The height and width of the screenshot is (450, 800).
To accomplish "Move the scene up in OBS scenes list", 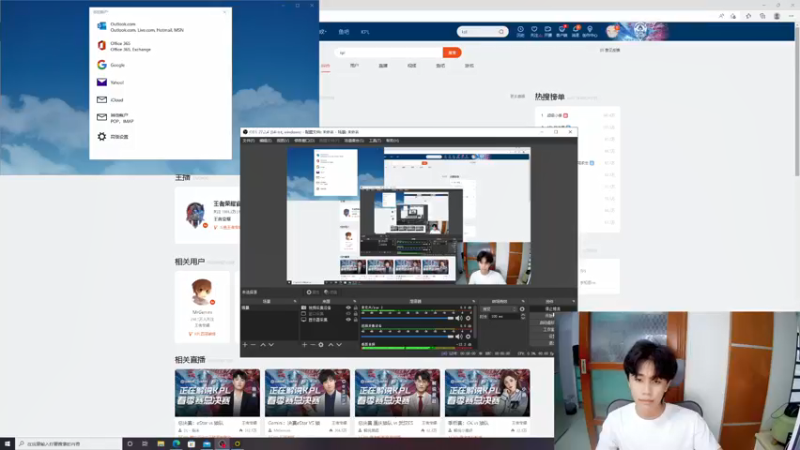I will point(263,345).
